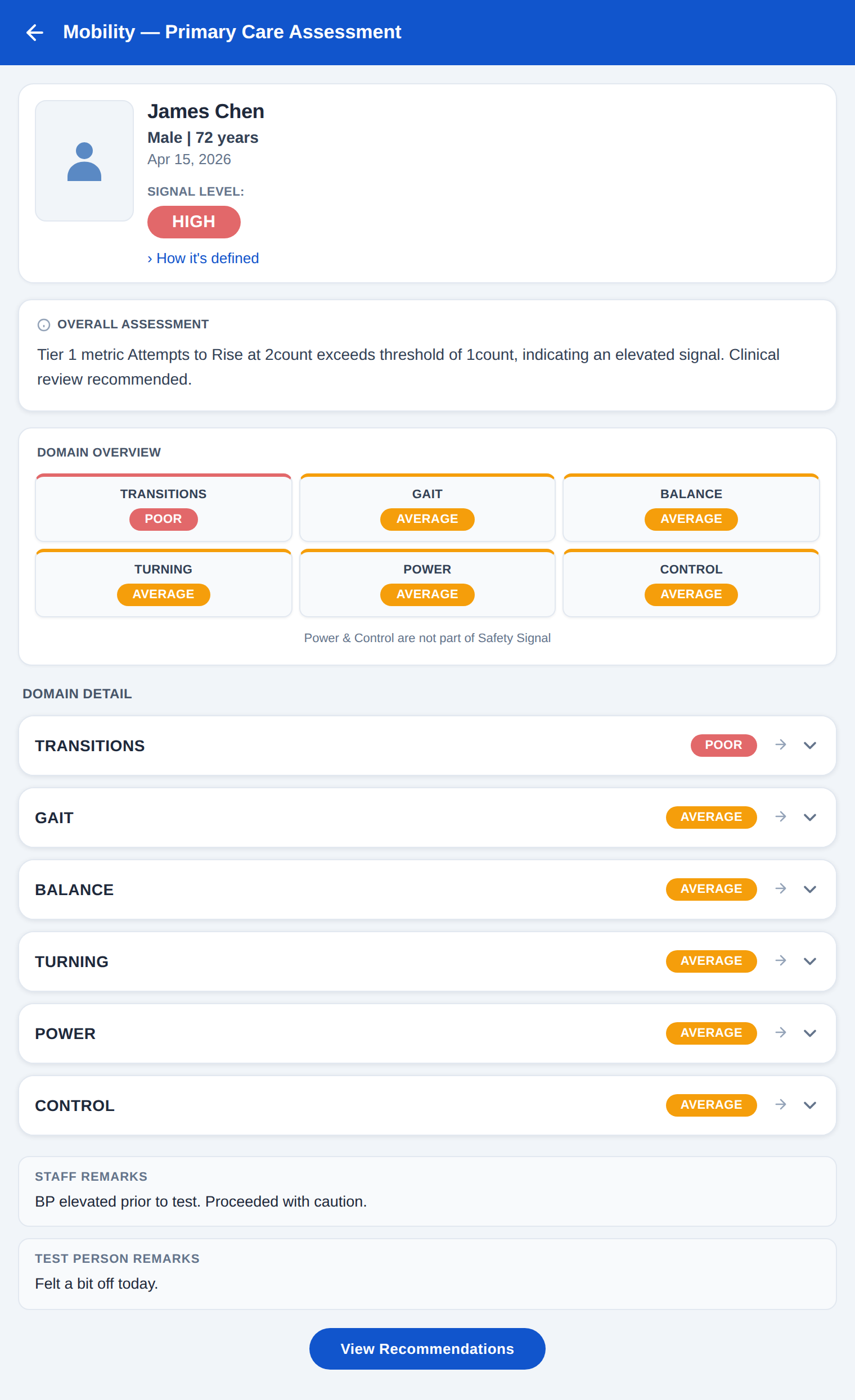
Task: Click James Chen's profile avatar
Action: click(84, 161)
